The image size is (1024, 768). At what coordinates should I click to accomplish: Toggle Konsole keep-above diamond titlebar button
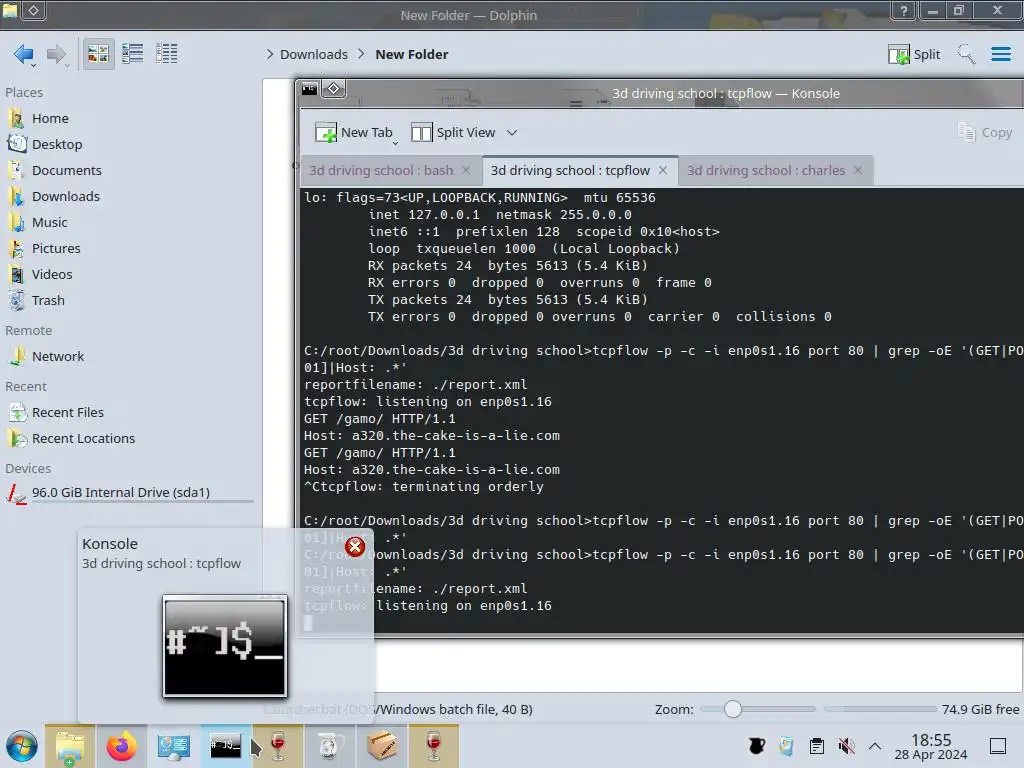tap(334, 89)
